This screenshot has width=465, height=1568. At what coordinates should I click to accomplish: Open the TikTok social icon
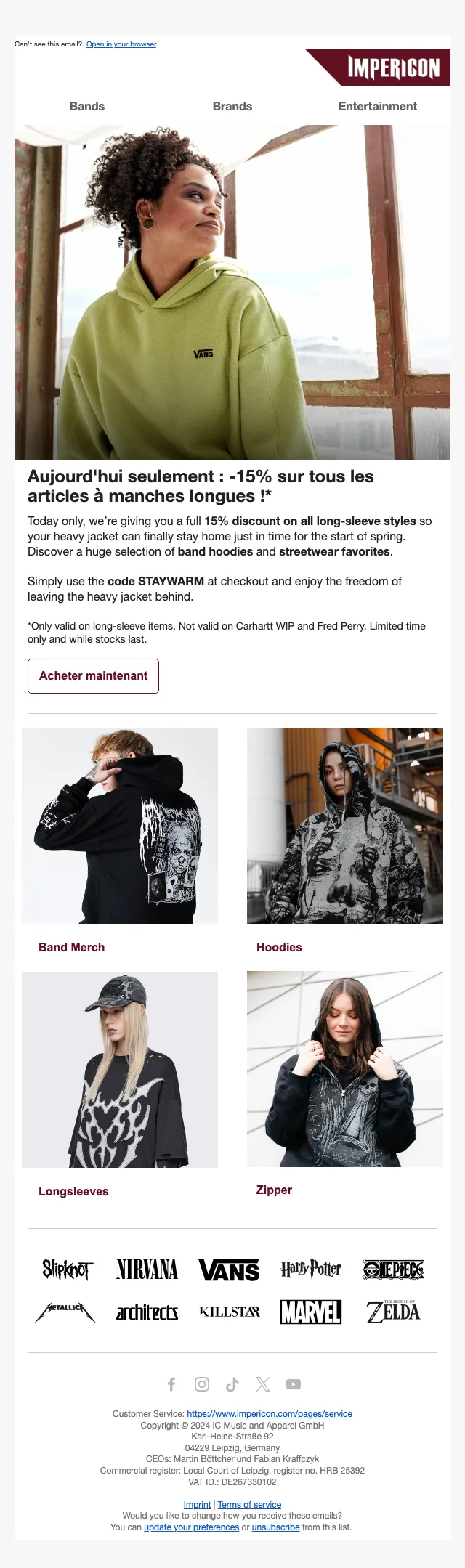pyautogui.click(x=232, y=1384)
